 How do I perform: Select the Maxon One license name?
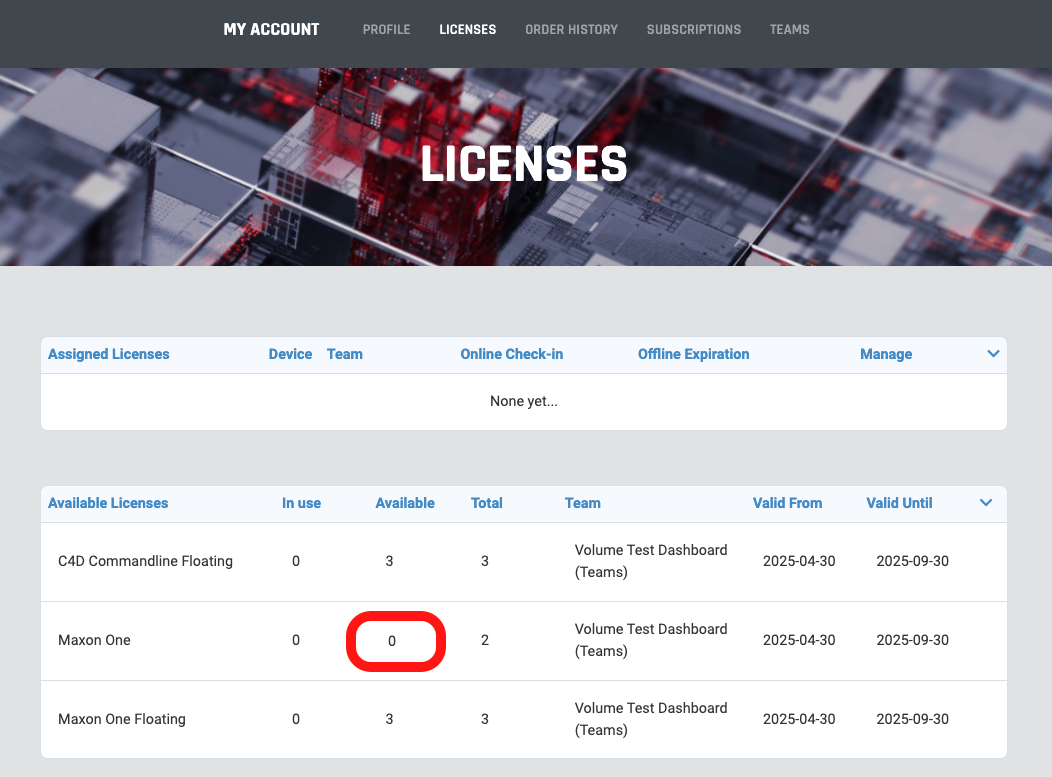(95, 640)
